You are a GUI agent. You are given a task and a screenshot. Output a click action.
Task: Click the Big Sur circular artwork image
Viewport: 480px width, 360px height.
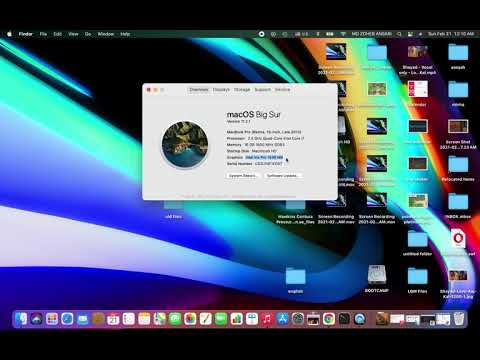185,144
